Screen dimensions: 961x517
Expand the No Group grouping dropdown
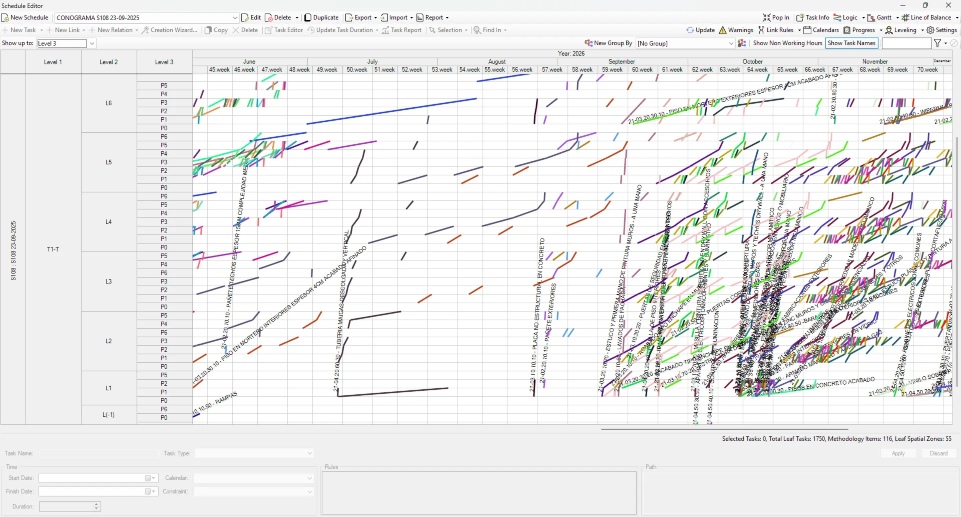(x=729, y=43)
